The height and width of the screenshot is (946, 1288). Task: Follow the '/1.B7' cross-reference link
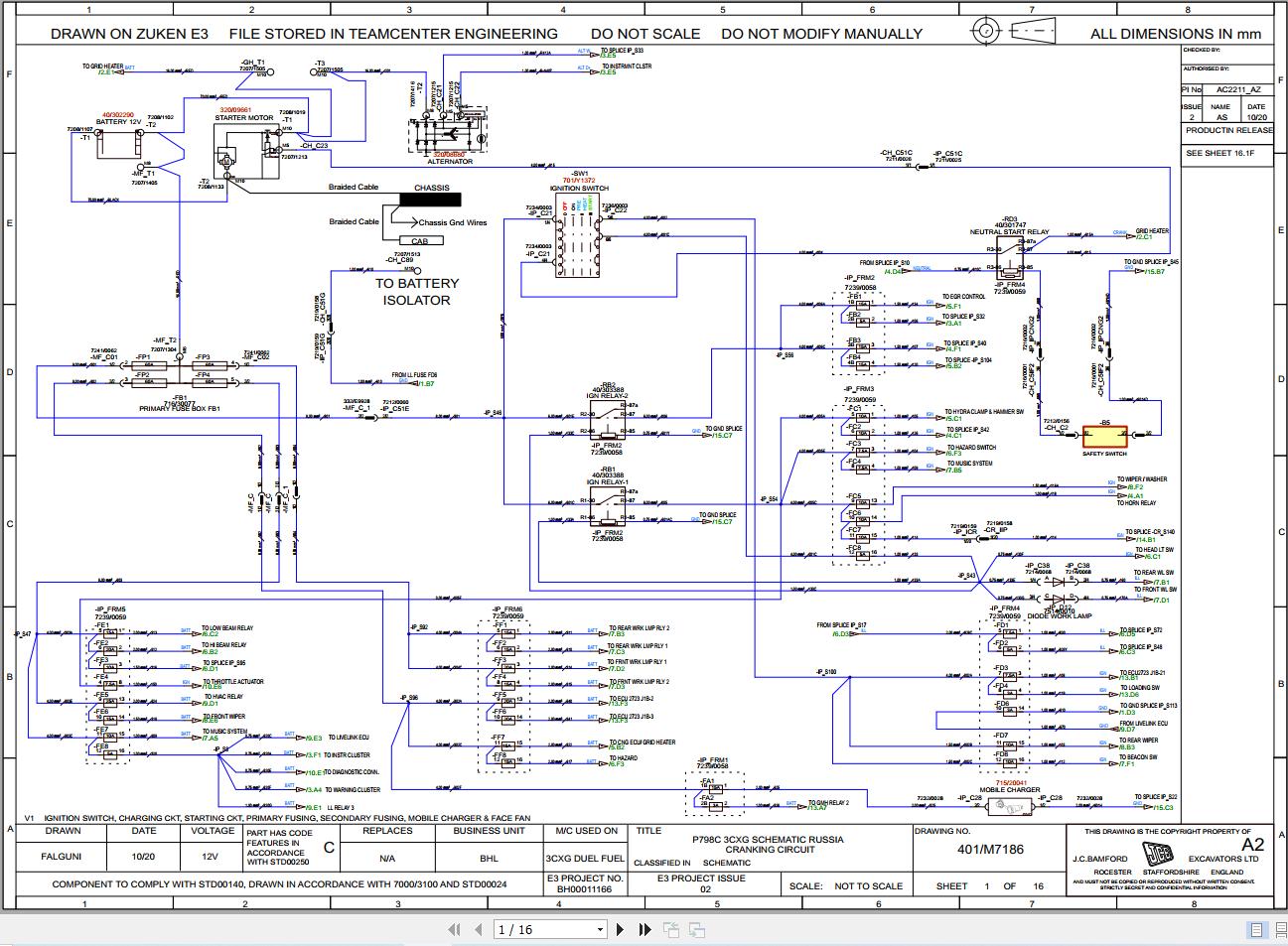point(425,383)
